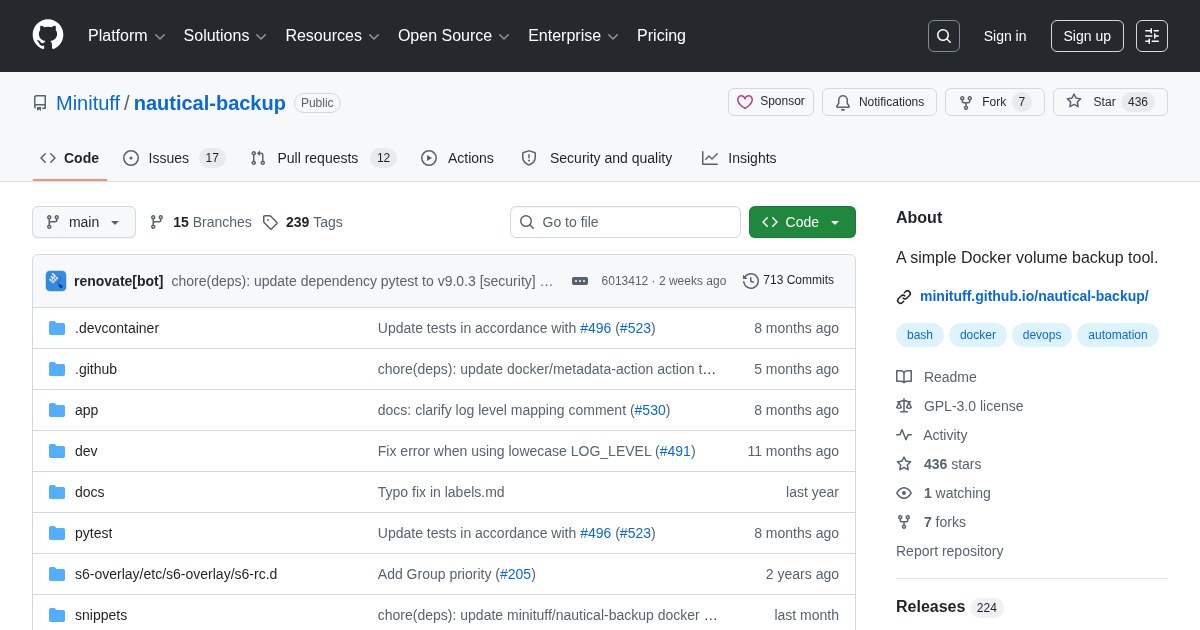Click the tags icon next to 239 Tags
1200x630 pixels.
[x=270, y=222]
